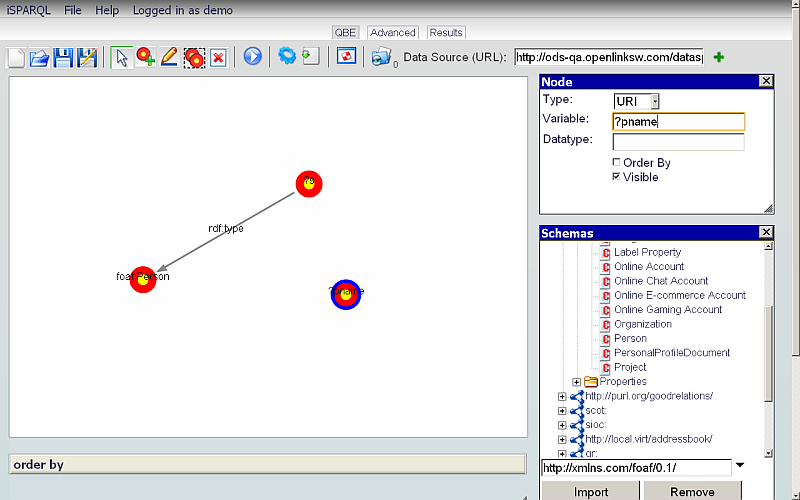Open the iSPARQL menu
Viewport: 800px width, 500px height.
[29, 10]
